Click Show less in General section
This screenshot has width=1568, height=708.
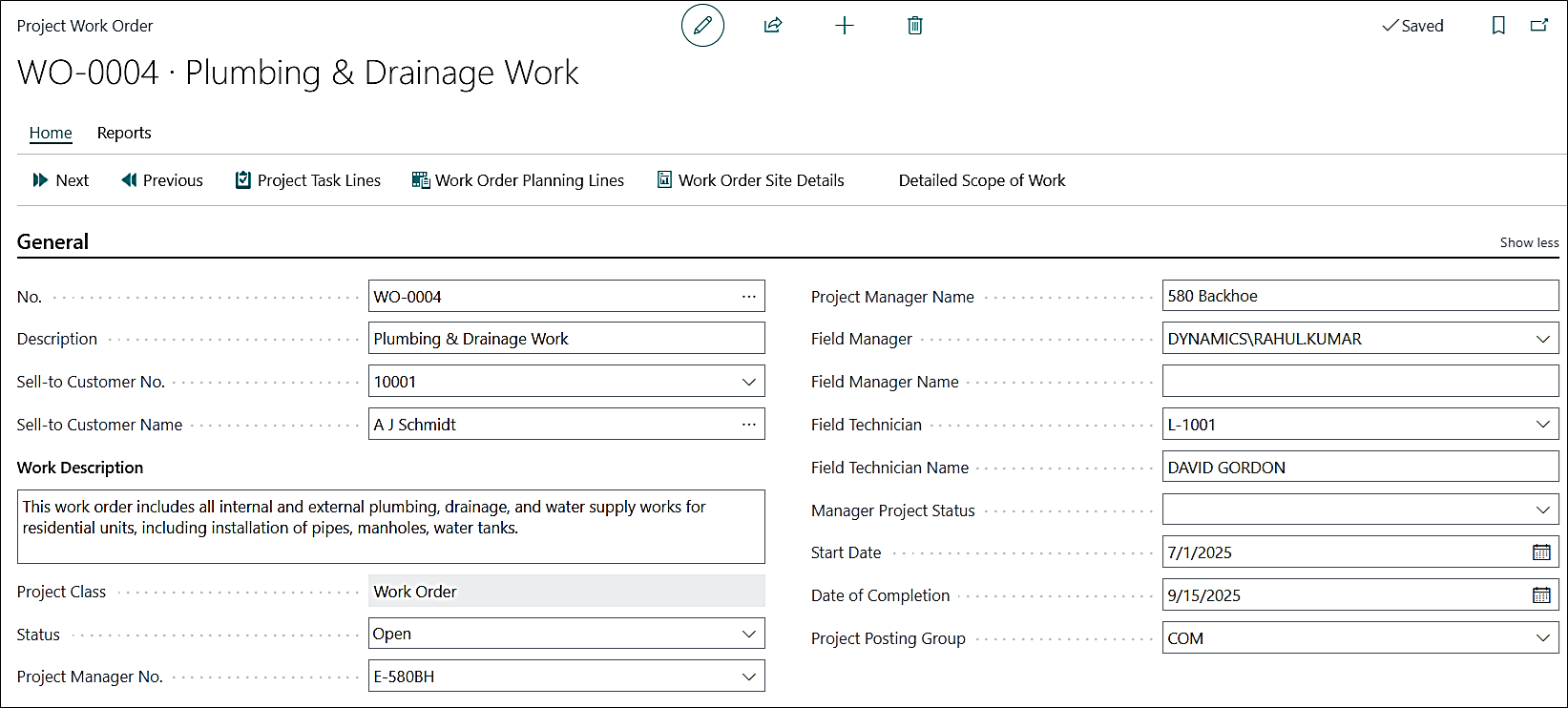(1529, 242)
